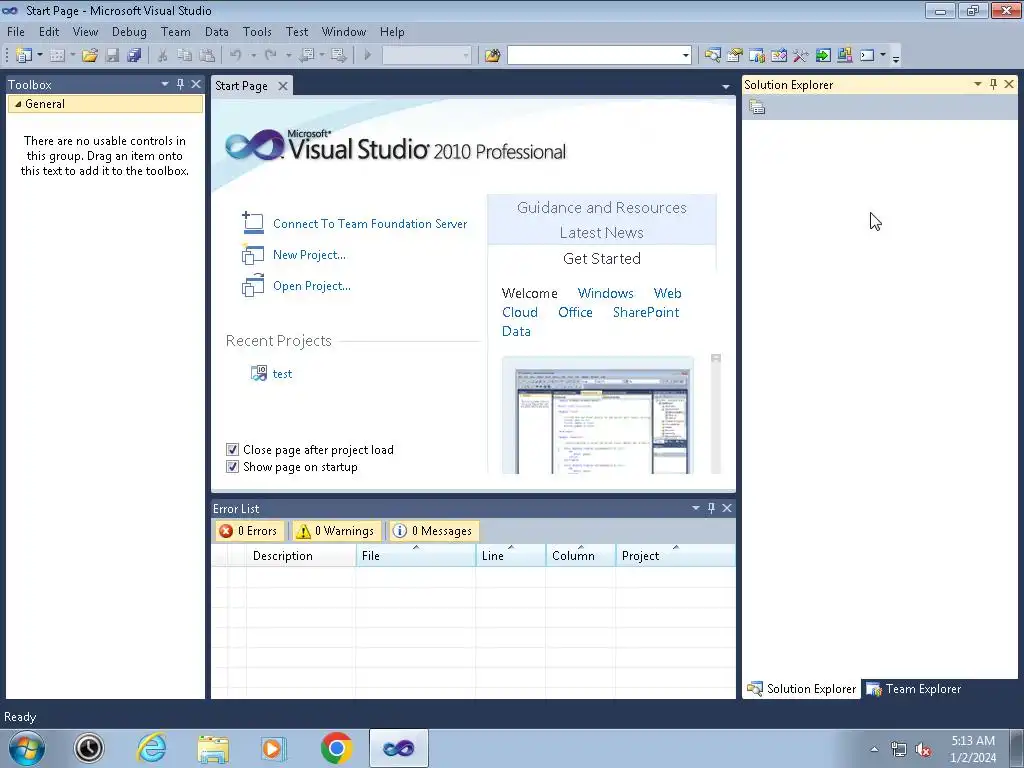Open the toolbar options overflow arrow
This screenshot has width=1024, height=768.
[x=896, y=58]
